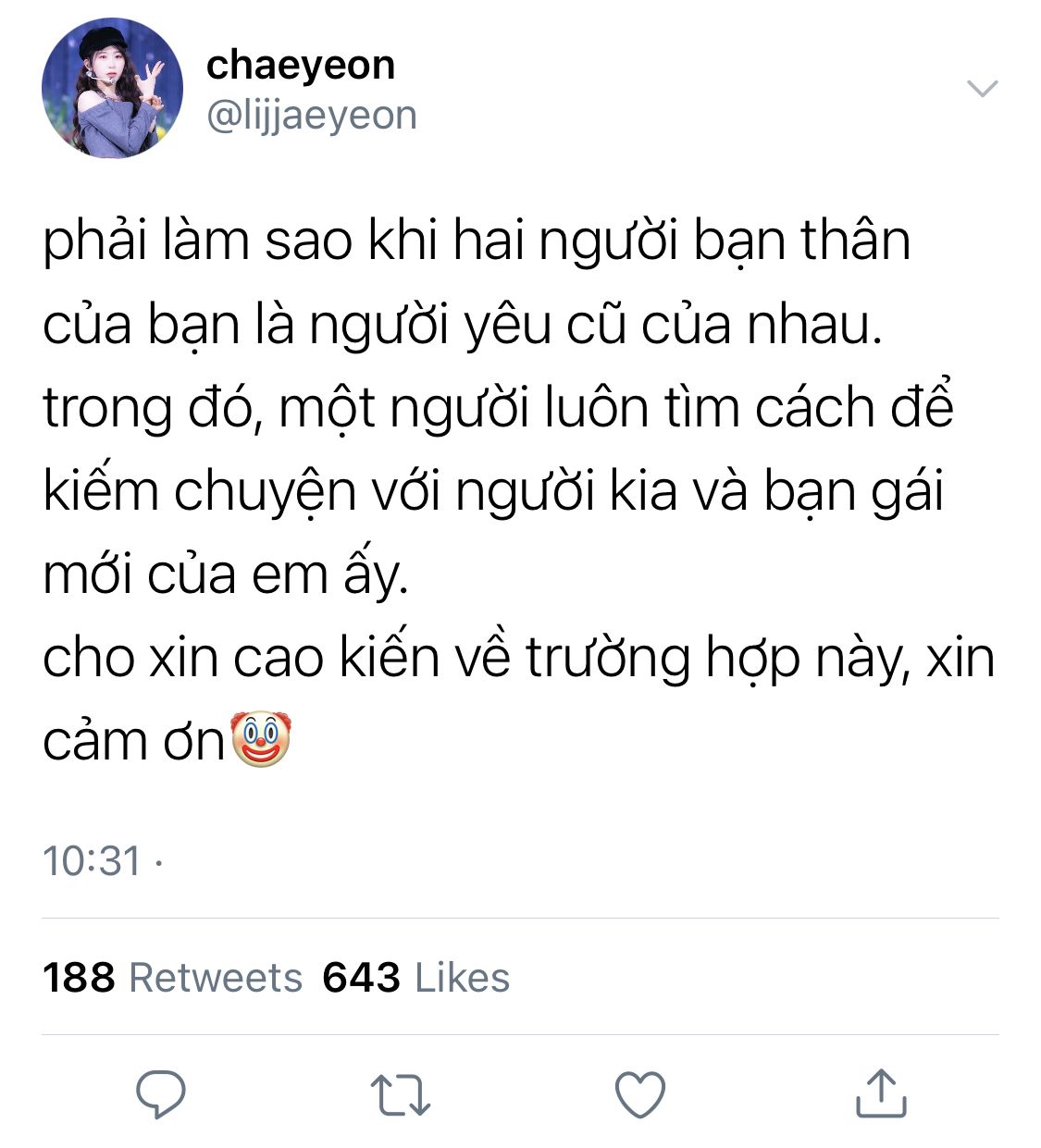
Task: Click tweet line starting with 'cho xin'
Action: click(518, 659)
